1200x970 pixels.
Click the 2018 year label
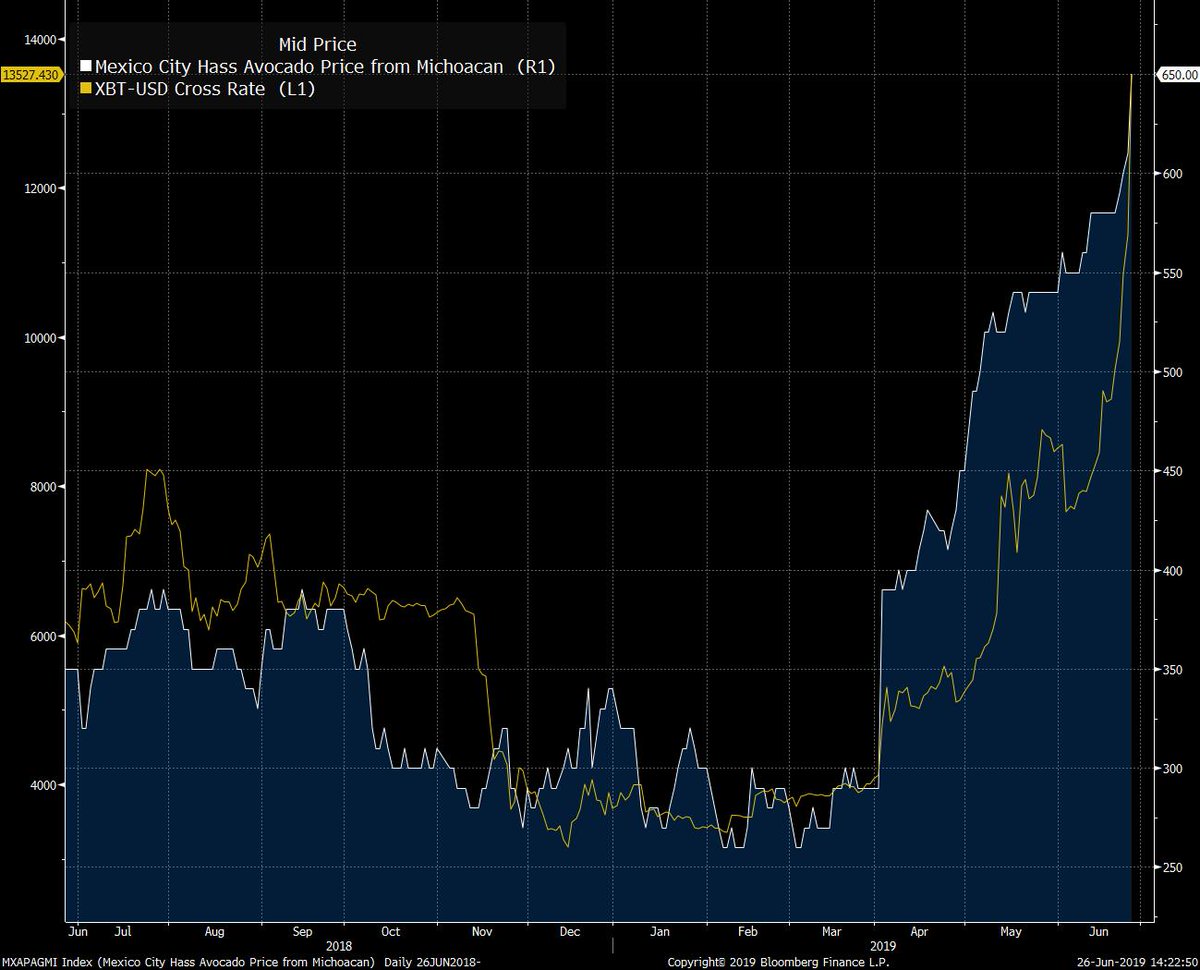point(339,944)
